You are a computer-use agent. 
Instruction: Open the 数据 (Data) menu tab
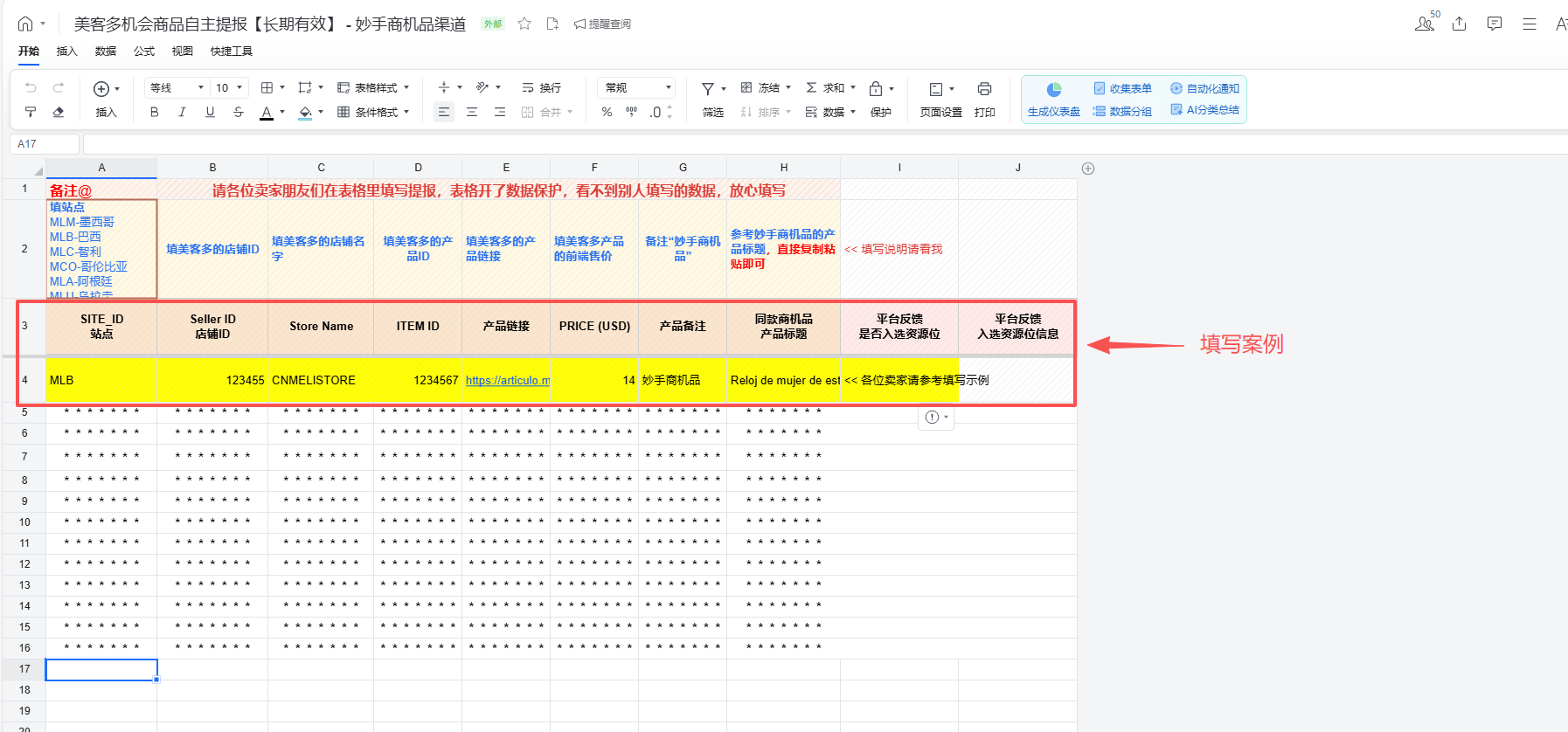106,51
